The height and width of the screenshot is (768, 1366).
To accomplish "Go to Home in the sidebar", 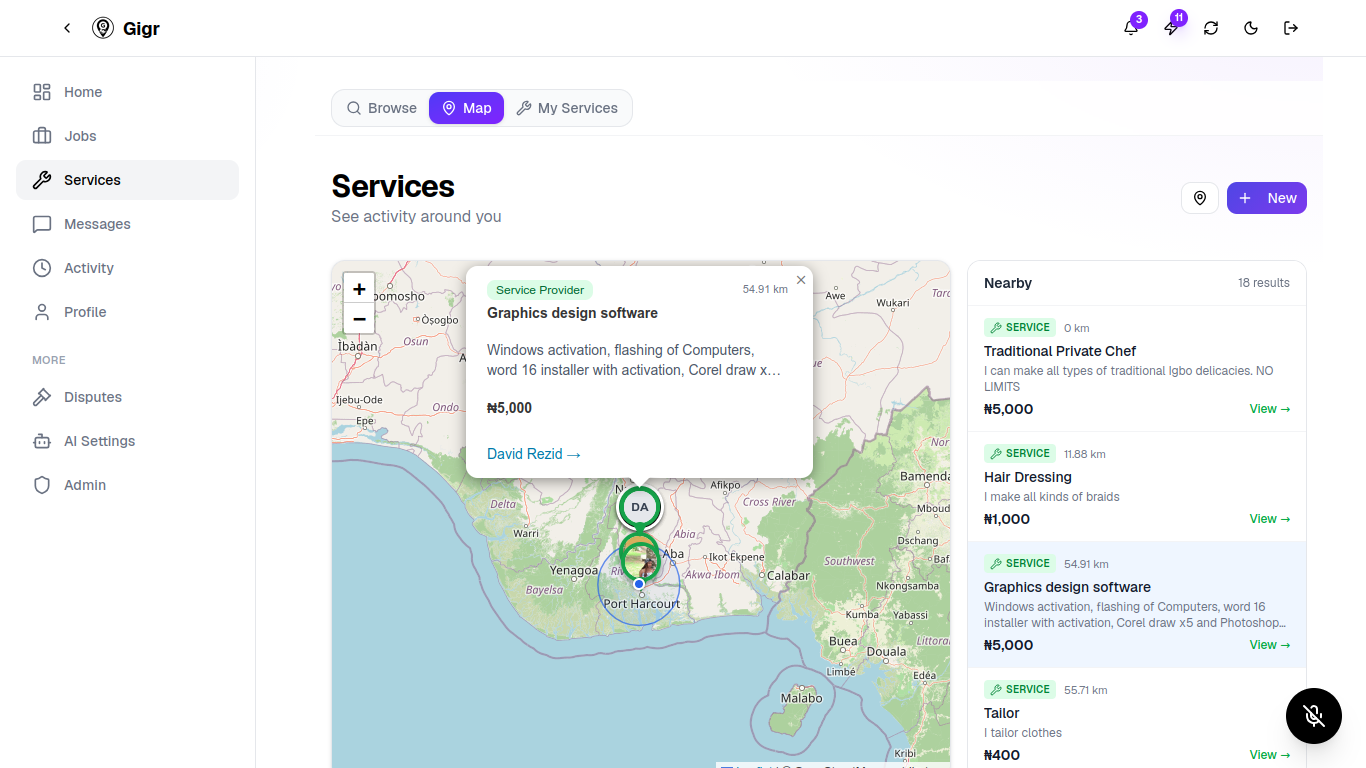I will tap(127, 92).
